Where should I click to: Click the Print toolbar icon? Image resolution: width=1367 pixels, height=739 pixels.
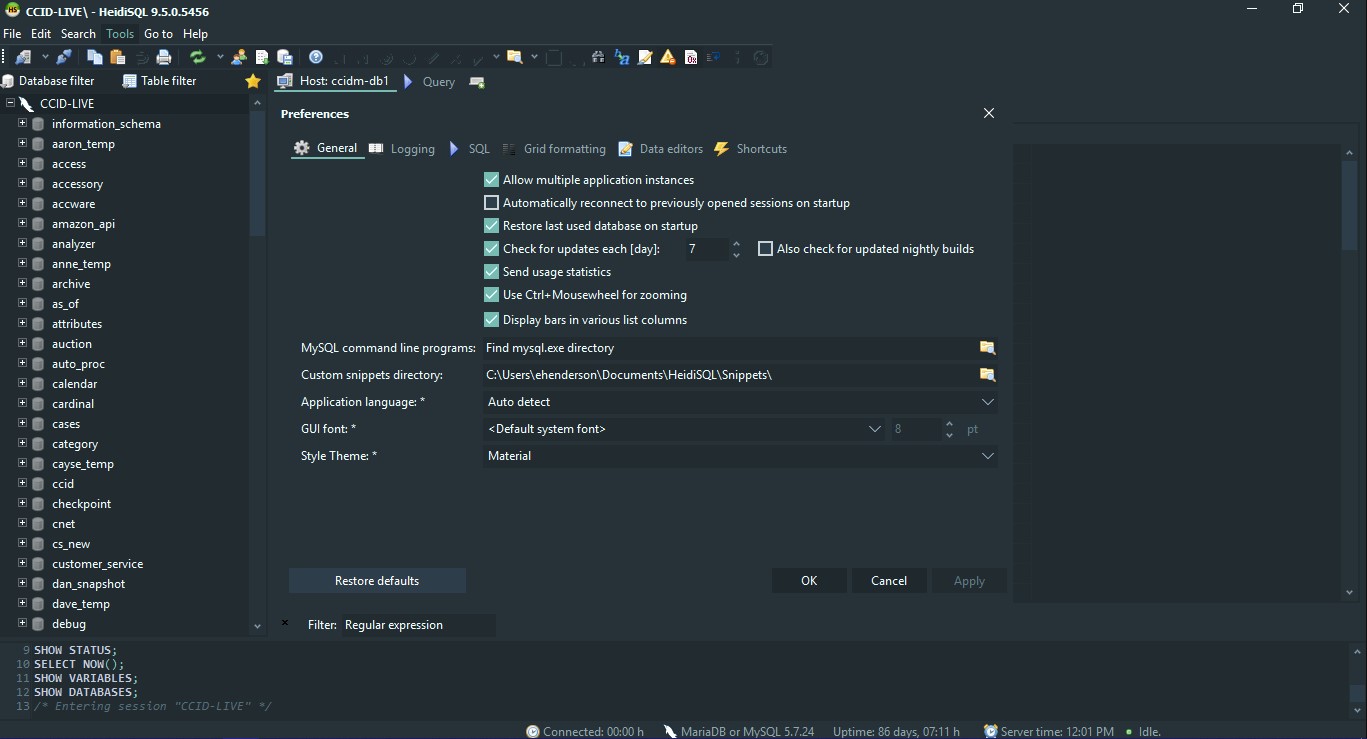[163, 57]
